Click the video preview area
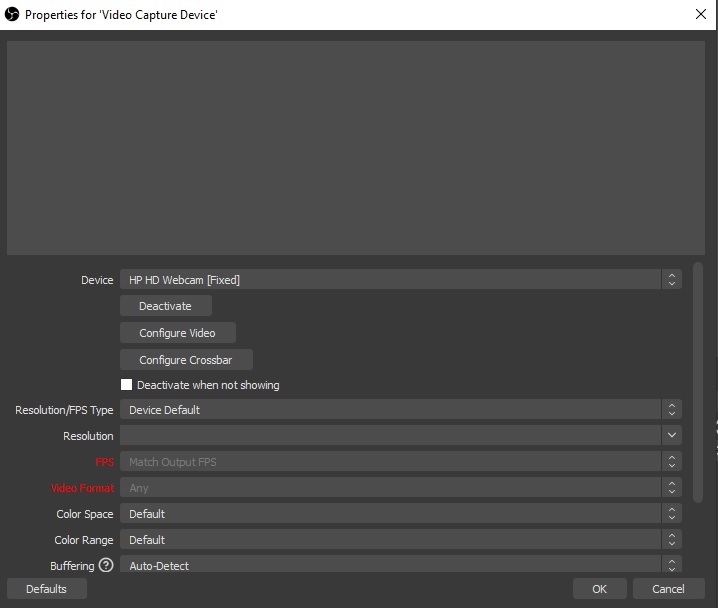 click(x=356, y=148)
